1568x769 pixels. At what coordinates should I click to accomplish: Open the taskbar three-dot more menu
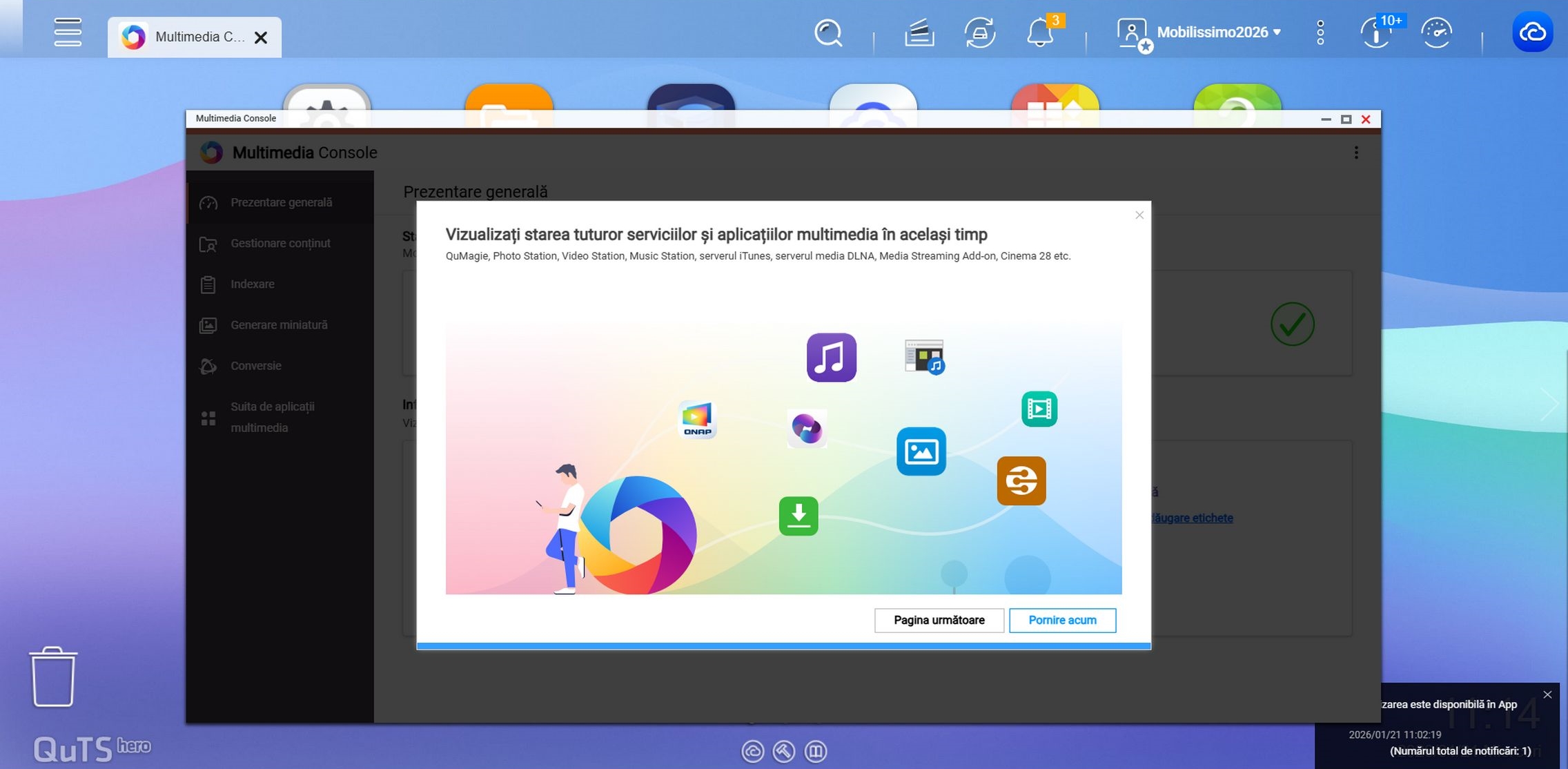pyautogui.click(x=1320, y=32)
